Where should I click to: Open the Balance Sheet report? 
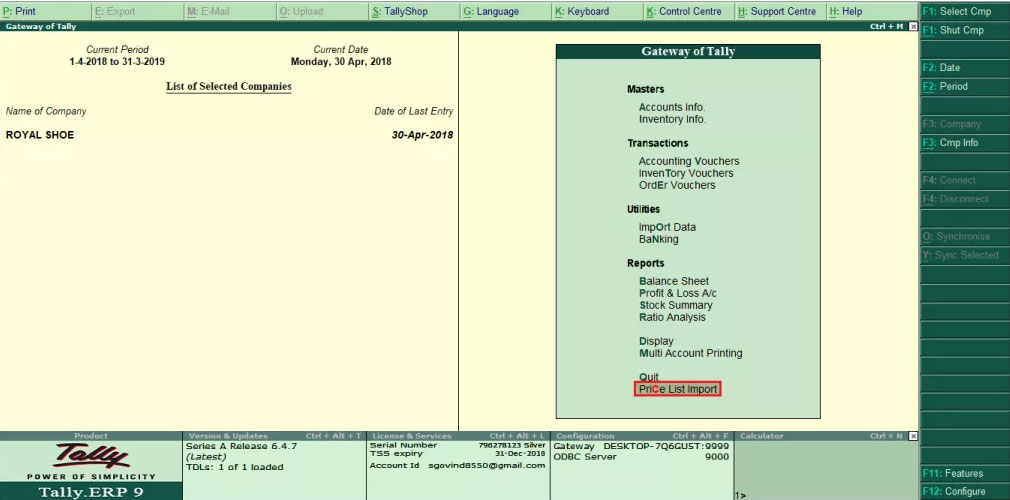pyautogui.click(x=674, y=282)
